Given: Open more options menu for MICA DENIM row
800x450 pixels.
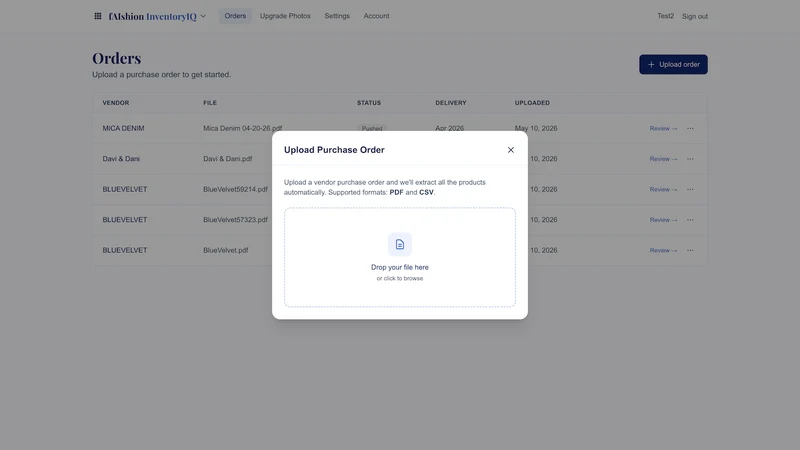Looking at the screenshot, I should (x=690, y=129).
